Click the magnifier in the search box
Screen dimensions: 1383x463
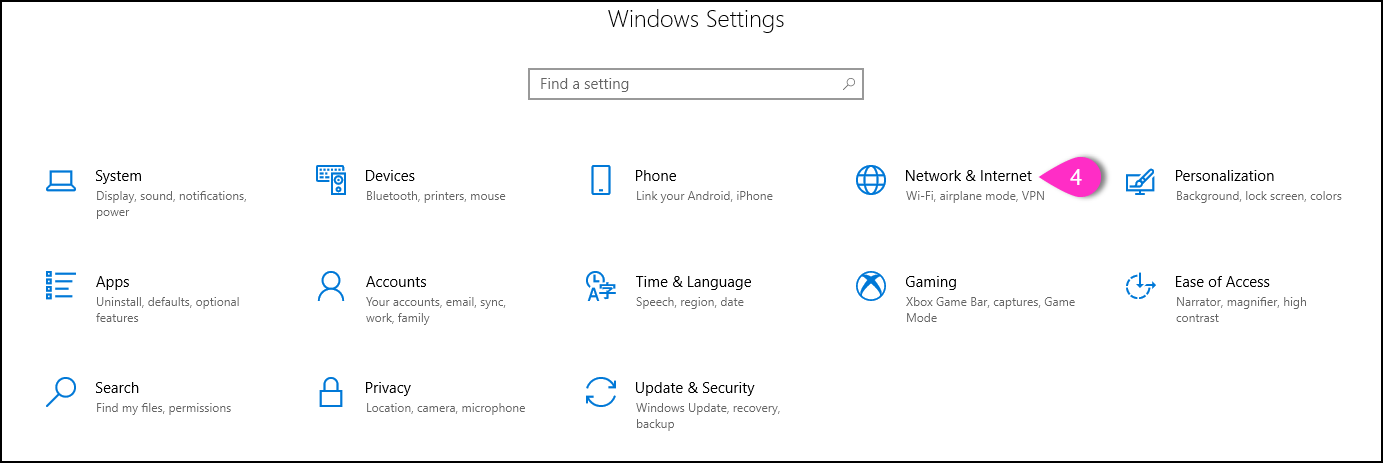(x=849, y=84)
